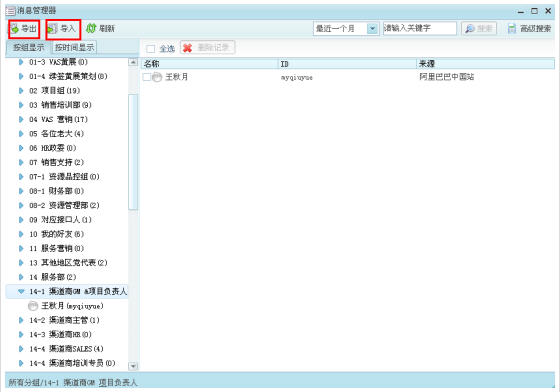
Task: Click the 导出 export toolbar button
Action: (24, 29)
